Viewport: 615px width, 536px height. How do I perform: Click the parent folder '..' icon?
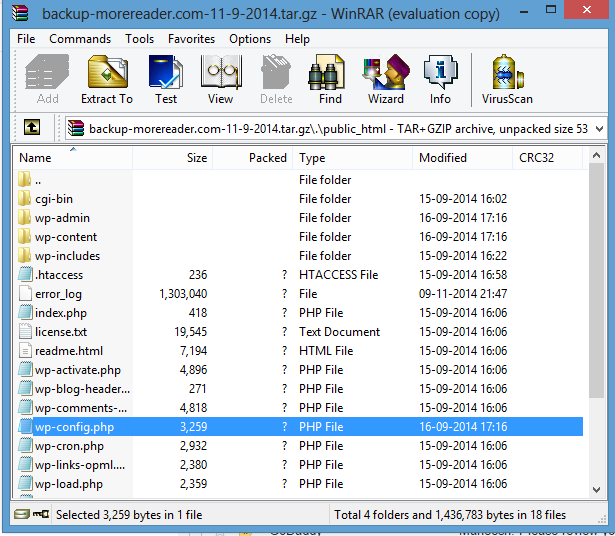(24, 179)
